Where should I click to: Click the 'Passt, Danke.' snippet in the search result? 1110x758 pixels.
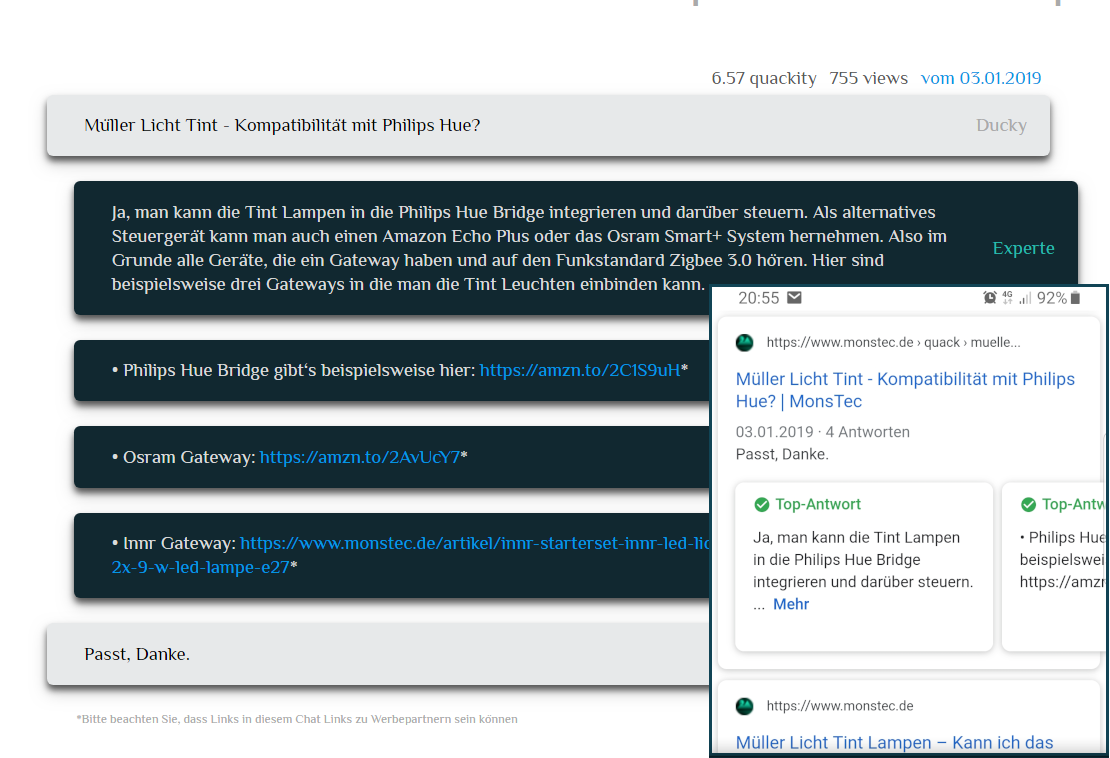782,454
